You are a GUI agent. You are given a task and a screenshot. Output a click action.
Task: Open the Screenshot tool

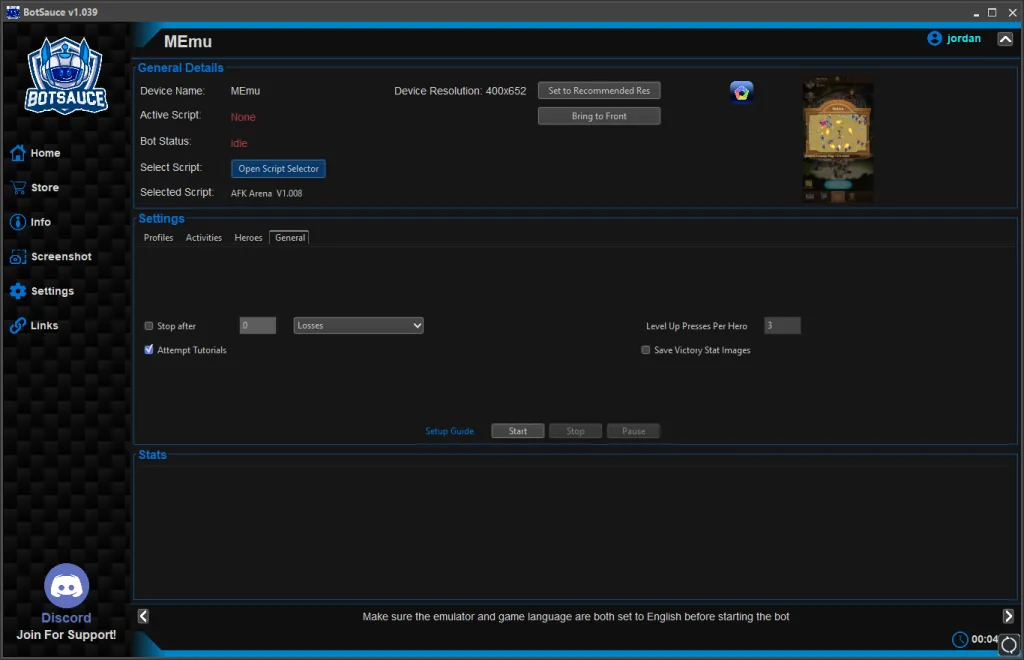tap(51, 257)
